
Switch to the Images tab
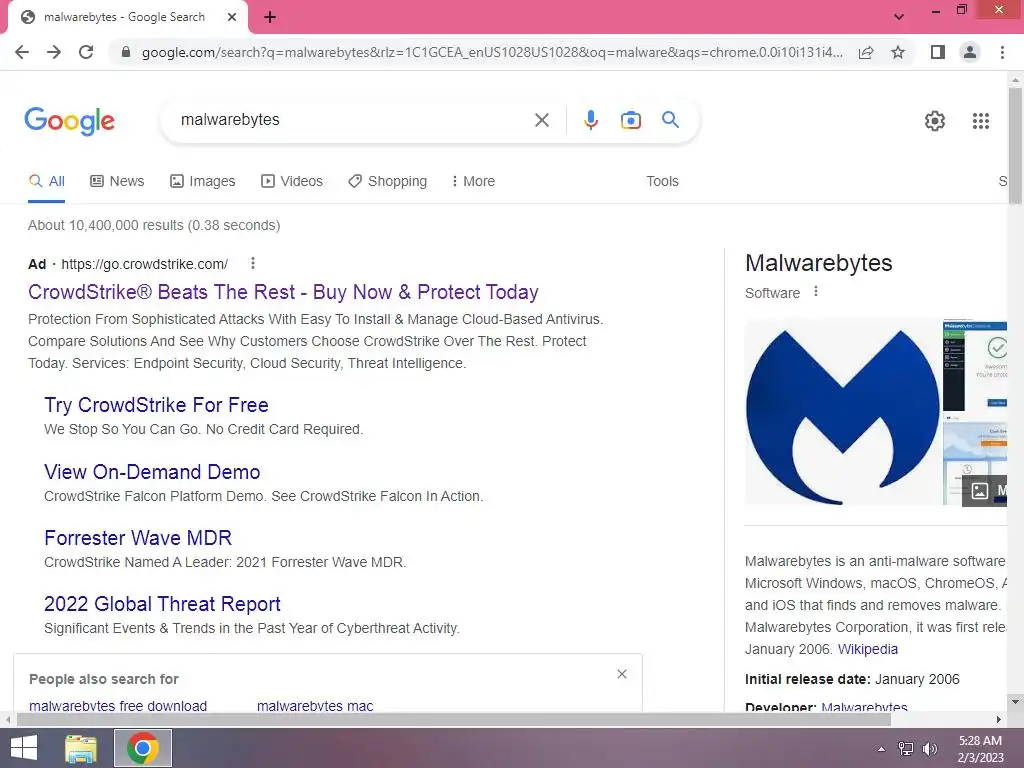pyautogui.click(x=202, y=182)
